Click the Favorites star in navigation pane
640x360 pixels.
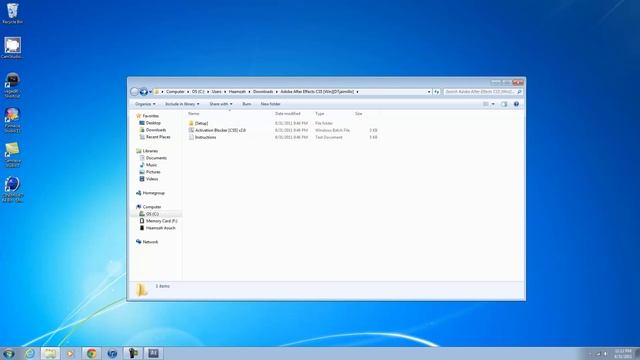point(138,116)
